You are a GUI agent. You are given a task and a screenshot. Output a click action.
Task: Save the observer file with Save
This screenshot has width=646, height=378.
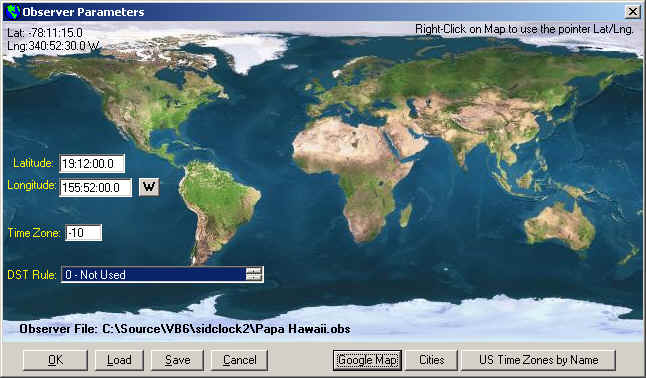pyautogui.click(x=177, y=360)
